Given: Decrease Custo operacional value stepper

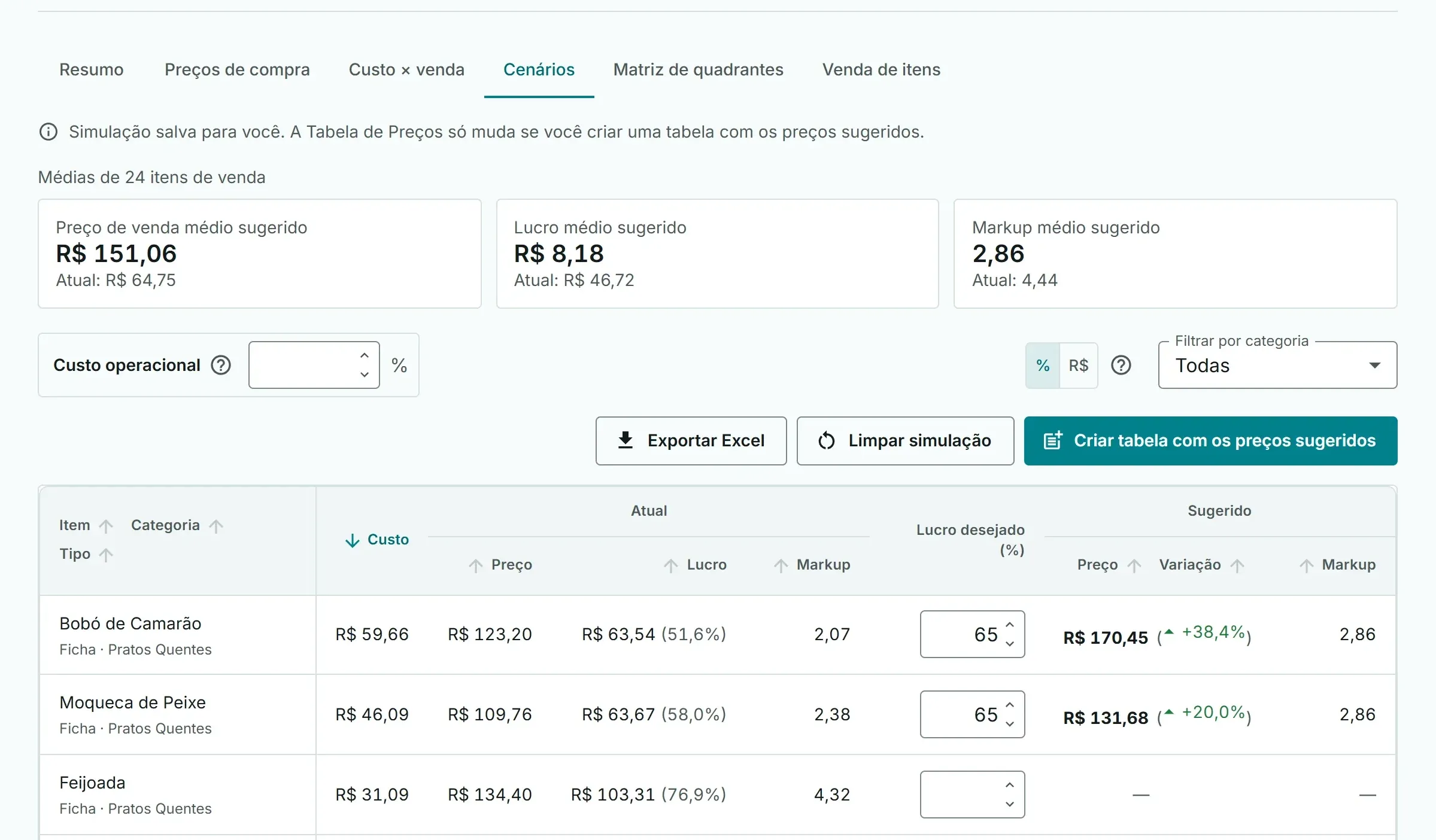Looking at the screenshot, I should [365, 375].
